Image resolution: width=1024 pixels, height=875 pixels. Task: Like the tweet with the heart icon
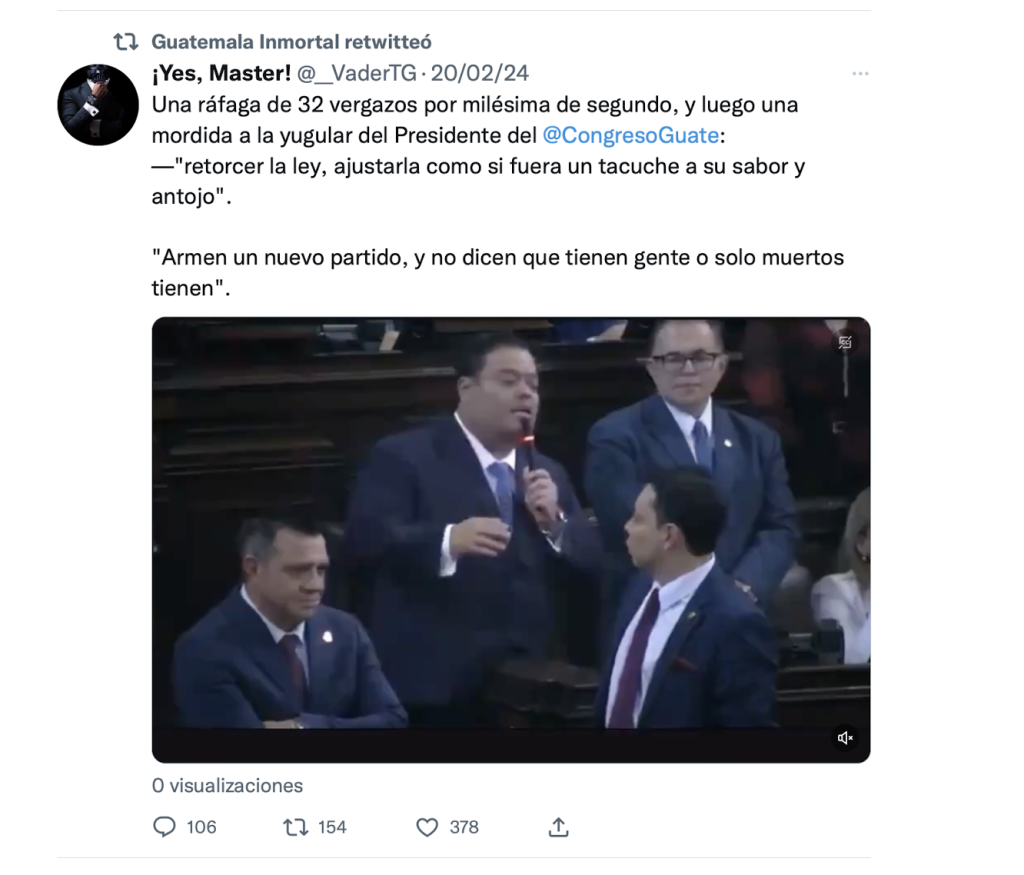tap(427, 827)
